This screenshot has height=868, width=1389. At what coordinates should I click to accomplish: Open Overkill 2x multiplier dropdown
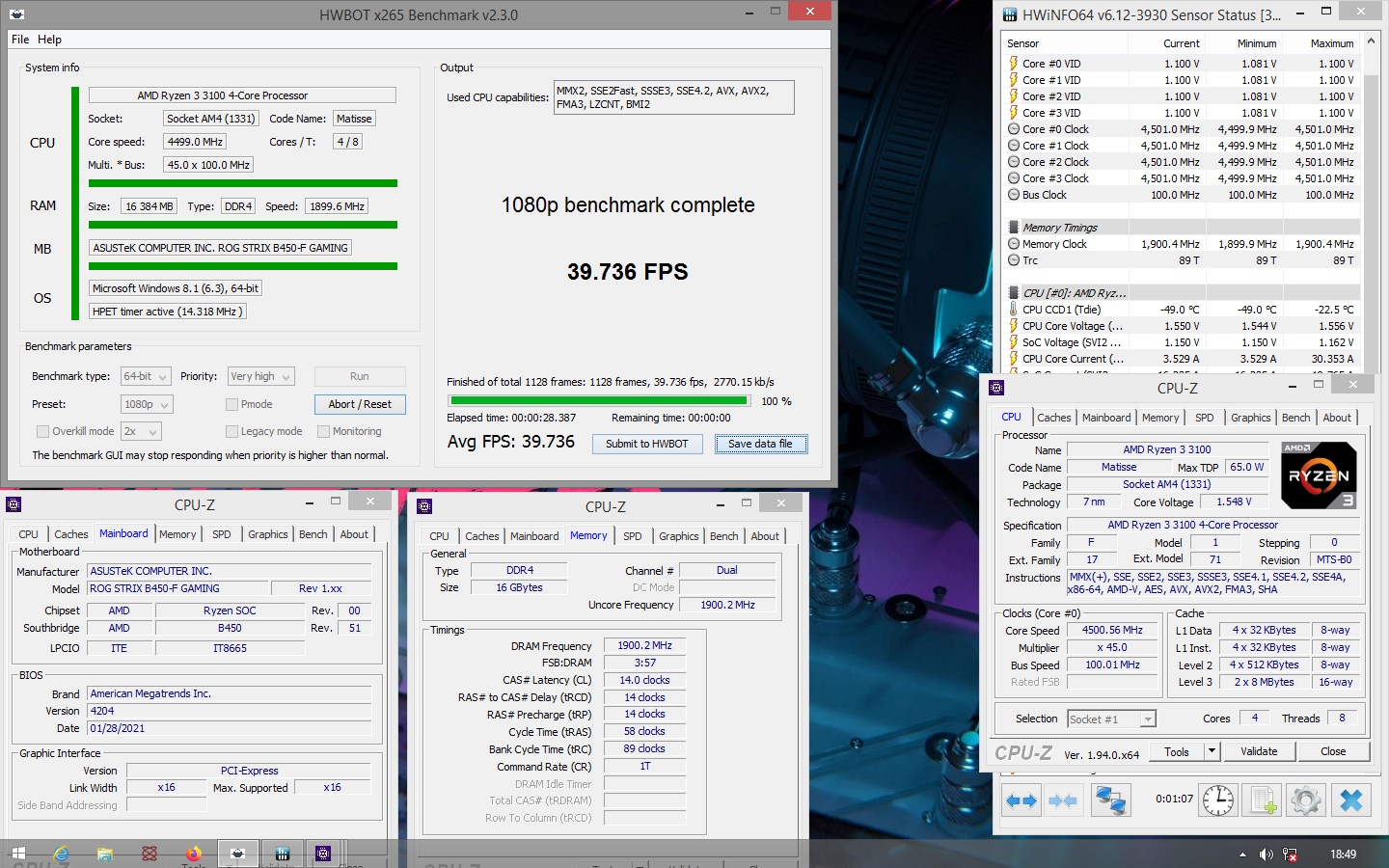(x=141, y=431)
